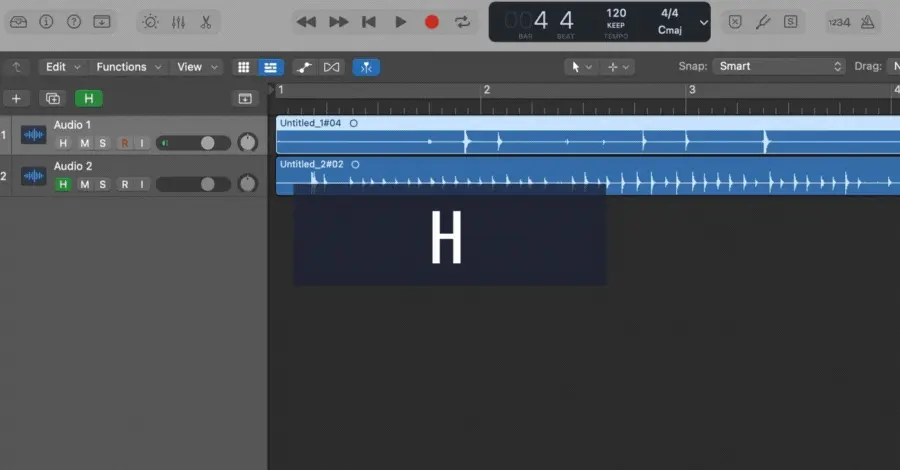Solo the Audio 1 track

(103, 143)
